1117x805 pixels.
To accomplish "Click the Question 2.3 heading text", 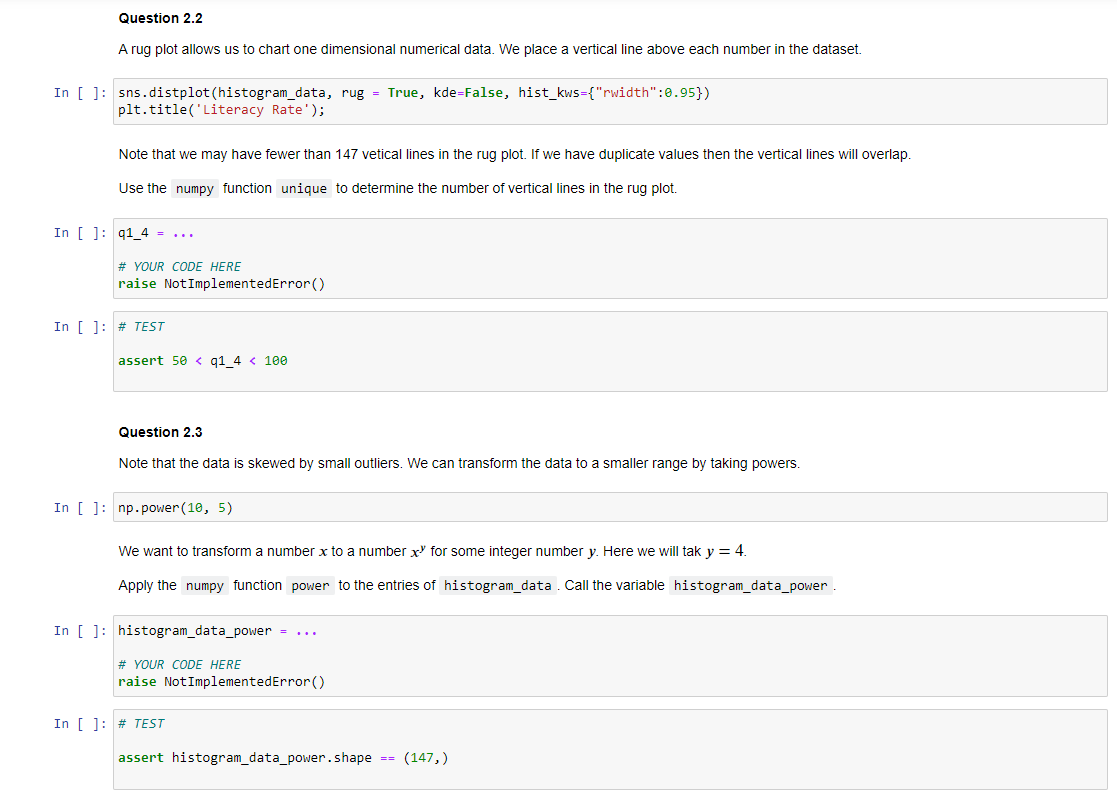I will pyautogui.click(x=160, y=432).
